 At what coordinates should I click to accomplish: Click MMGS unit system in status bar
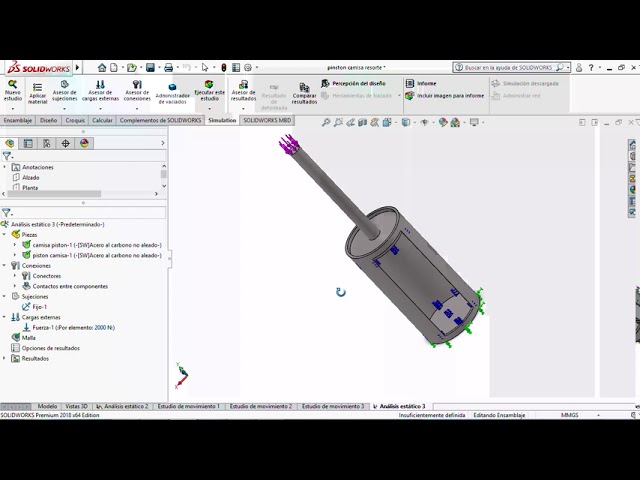coord(569,415)
